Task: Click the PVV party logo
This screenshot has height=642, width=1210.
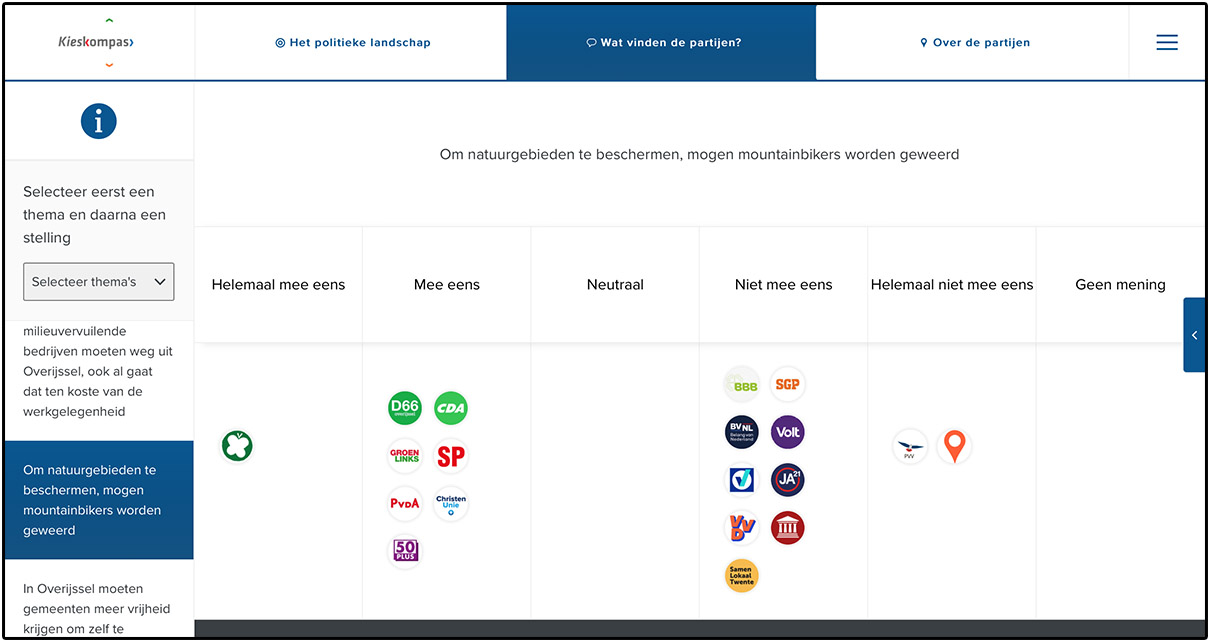Action: [x=910, y=447]
